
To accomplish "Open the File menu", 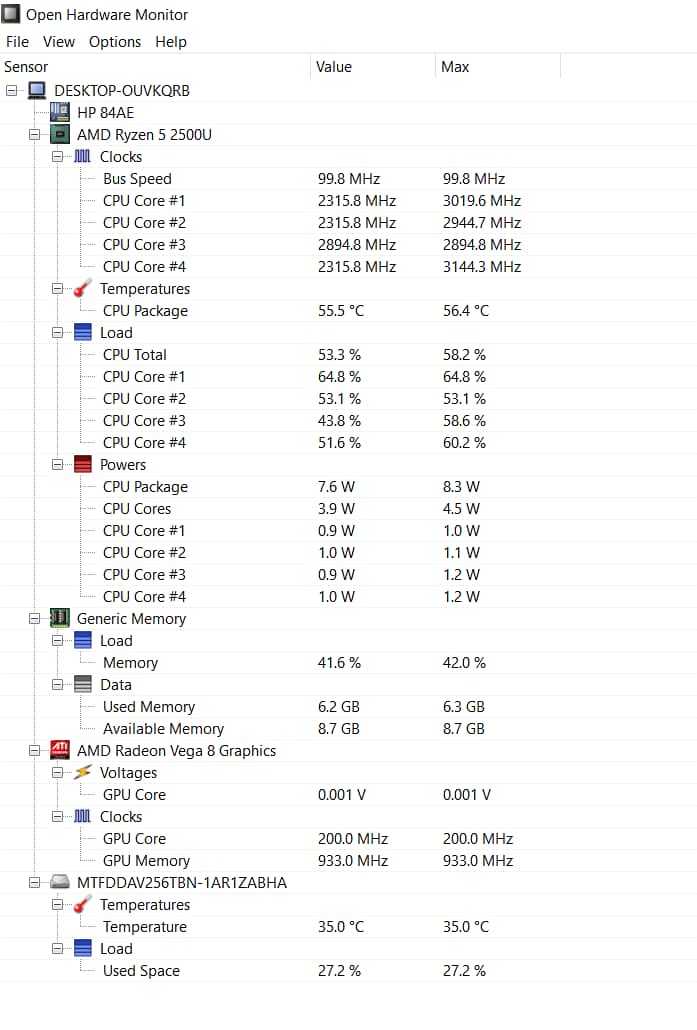I will (x=17, y=42).
